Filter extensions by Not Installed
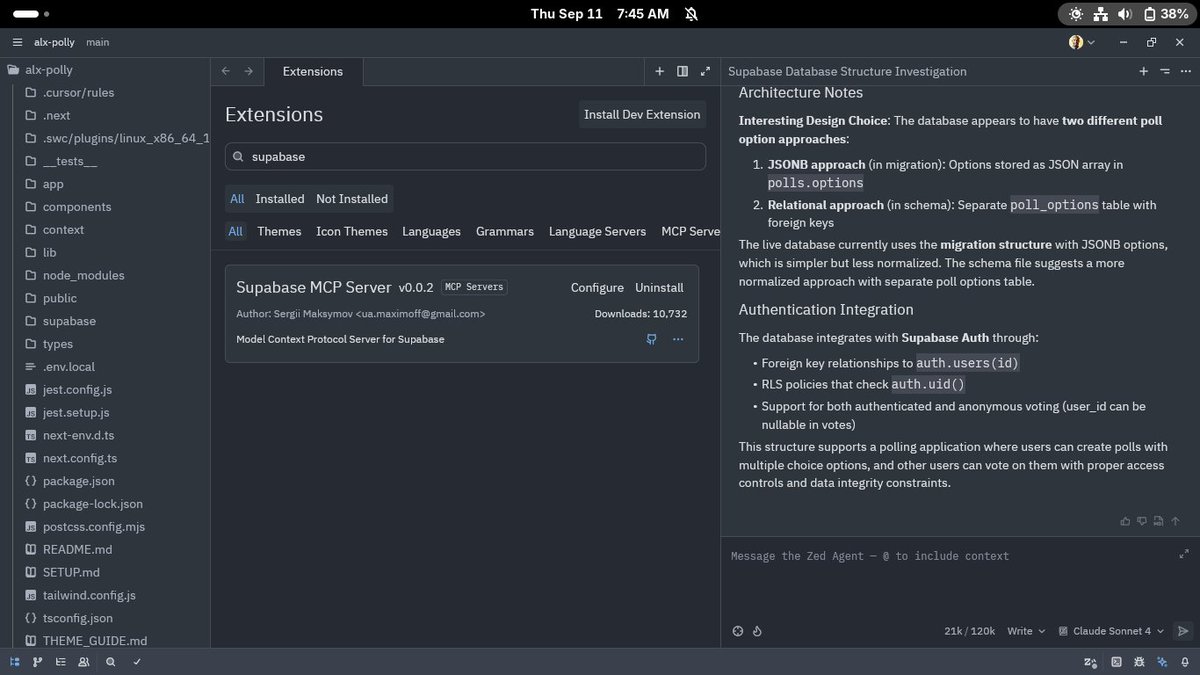Screen dimensions: 1200x675 [351, 198]
